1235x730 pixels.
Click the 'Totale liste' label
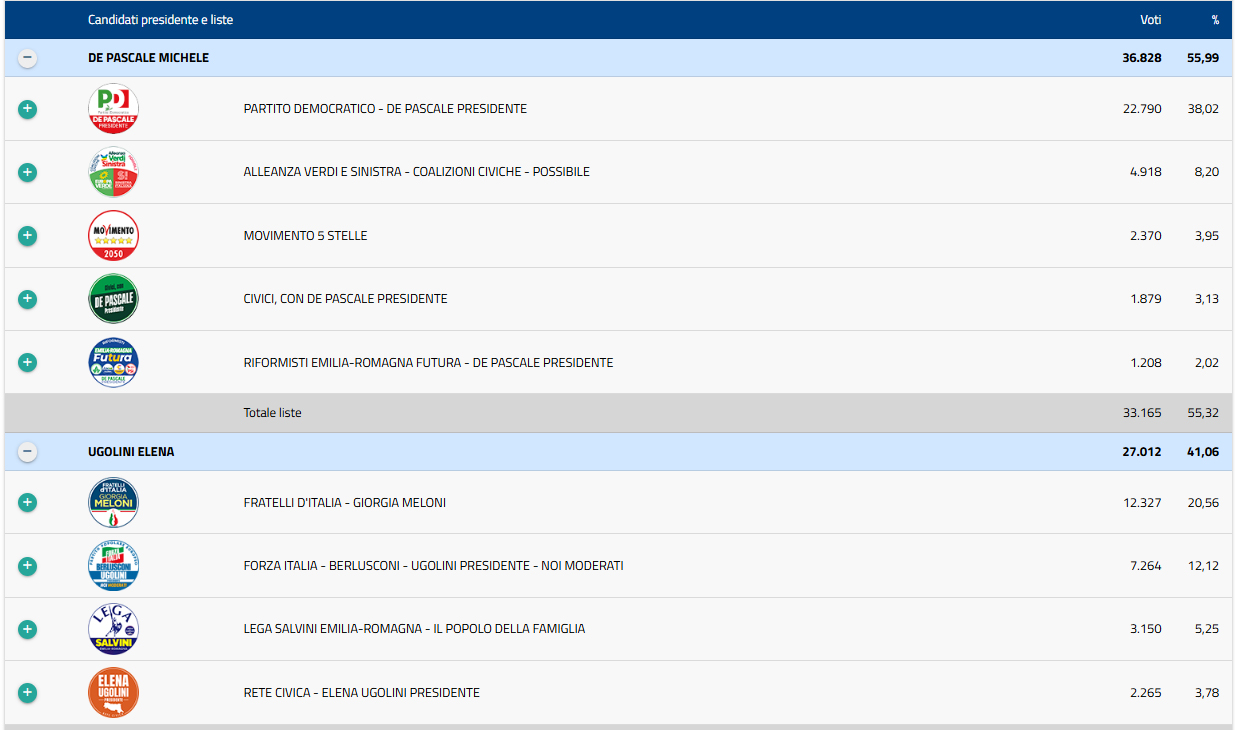coord(273,413)
